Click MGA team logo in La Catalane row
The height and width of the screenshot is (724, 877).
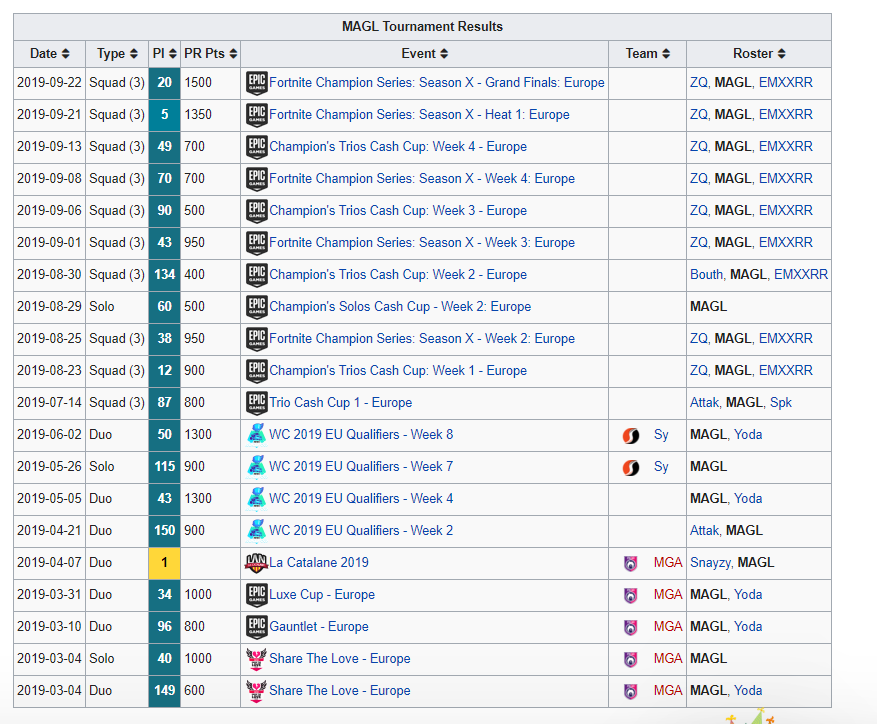pyautogui.click(x=630, y=563)
